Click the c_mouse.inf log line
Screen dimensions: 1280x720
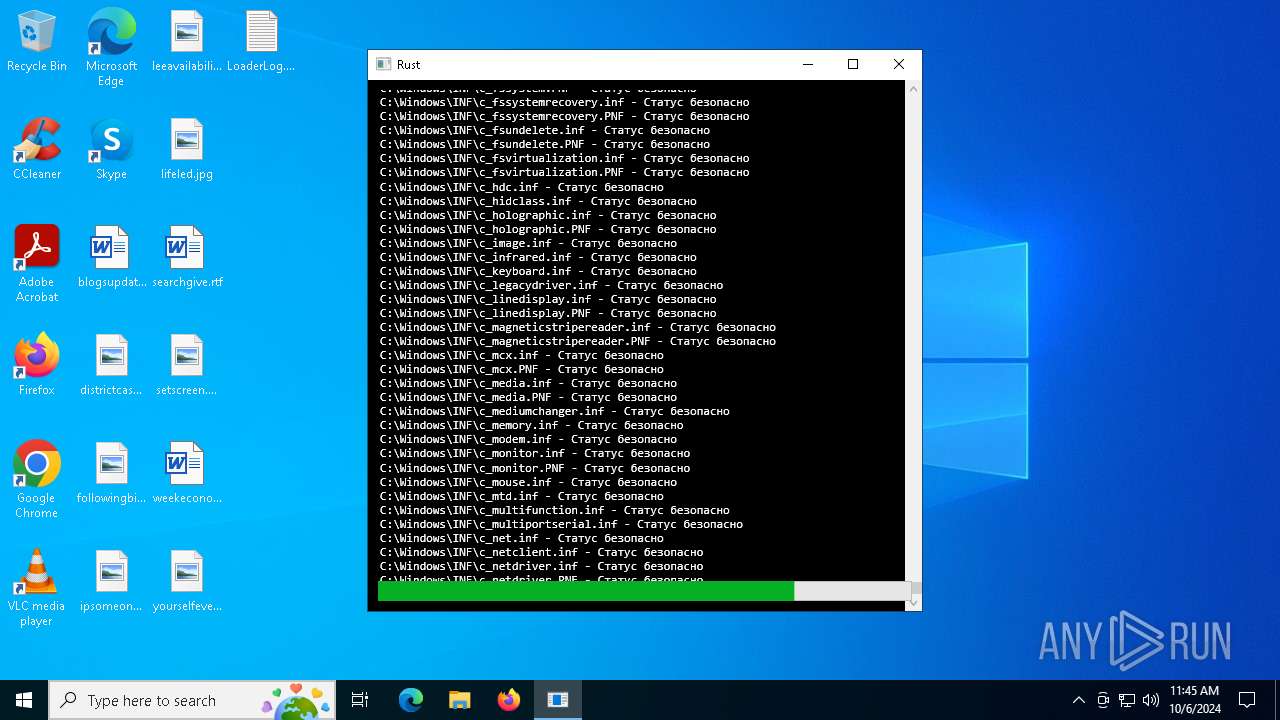[528, 482]
